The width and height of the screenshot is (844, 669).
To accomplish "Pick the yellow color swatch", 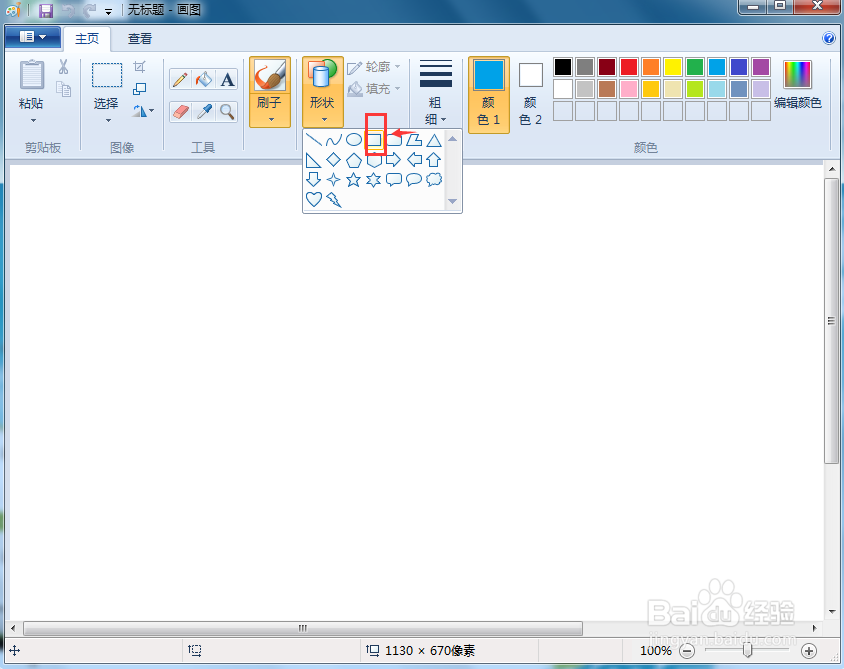I will click(673, 67).
